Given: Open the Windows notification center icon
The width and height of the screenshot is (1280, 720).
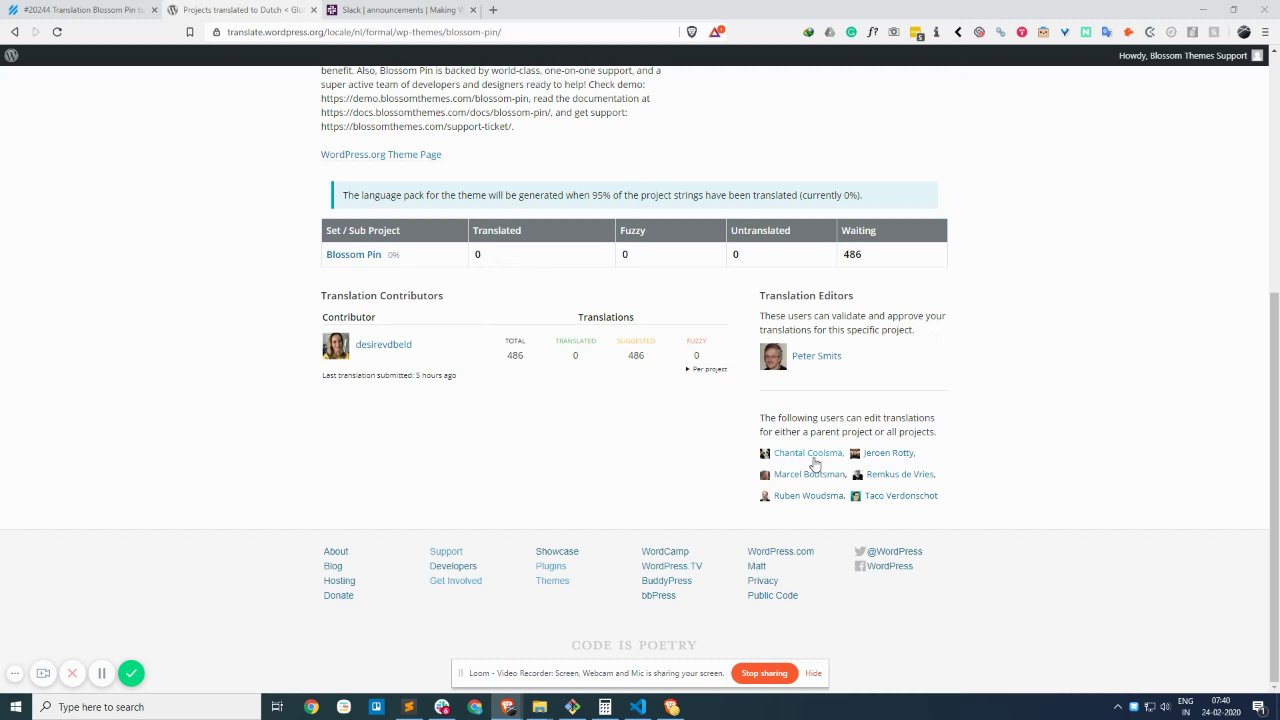Looking at the screenshot, I should 1258,707.
